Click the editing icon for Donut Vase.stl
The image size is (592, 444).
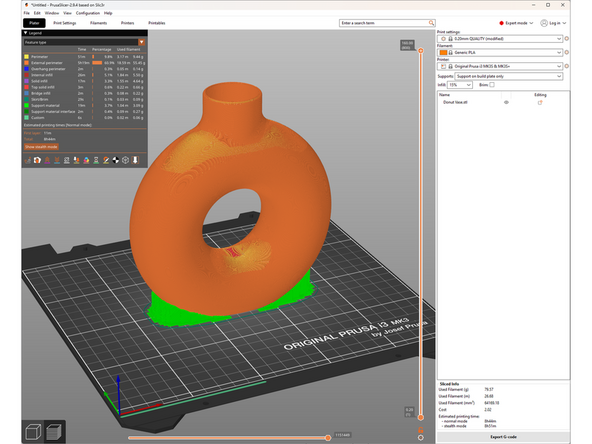coord(540,102)
